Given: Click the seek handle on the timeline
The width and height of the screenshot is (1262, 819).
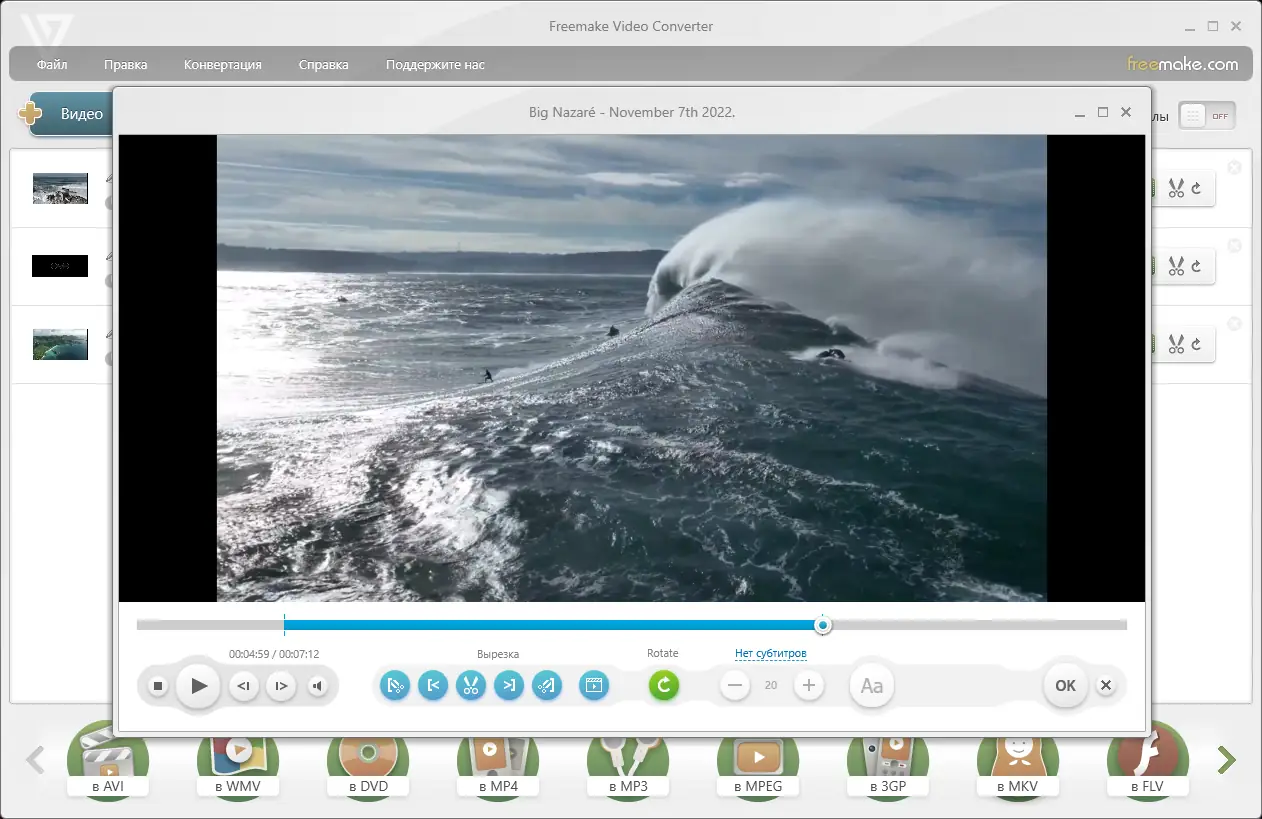Looking at the screenshot, I should 822,625.
